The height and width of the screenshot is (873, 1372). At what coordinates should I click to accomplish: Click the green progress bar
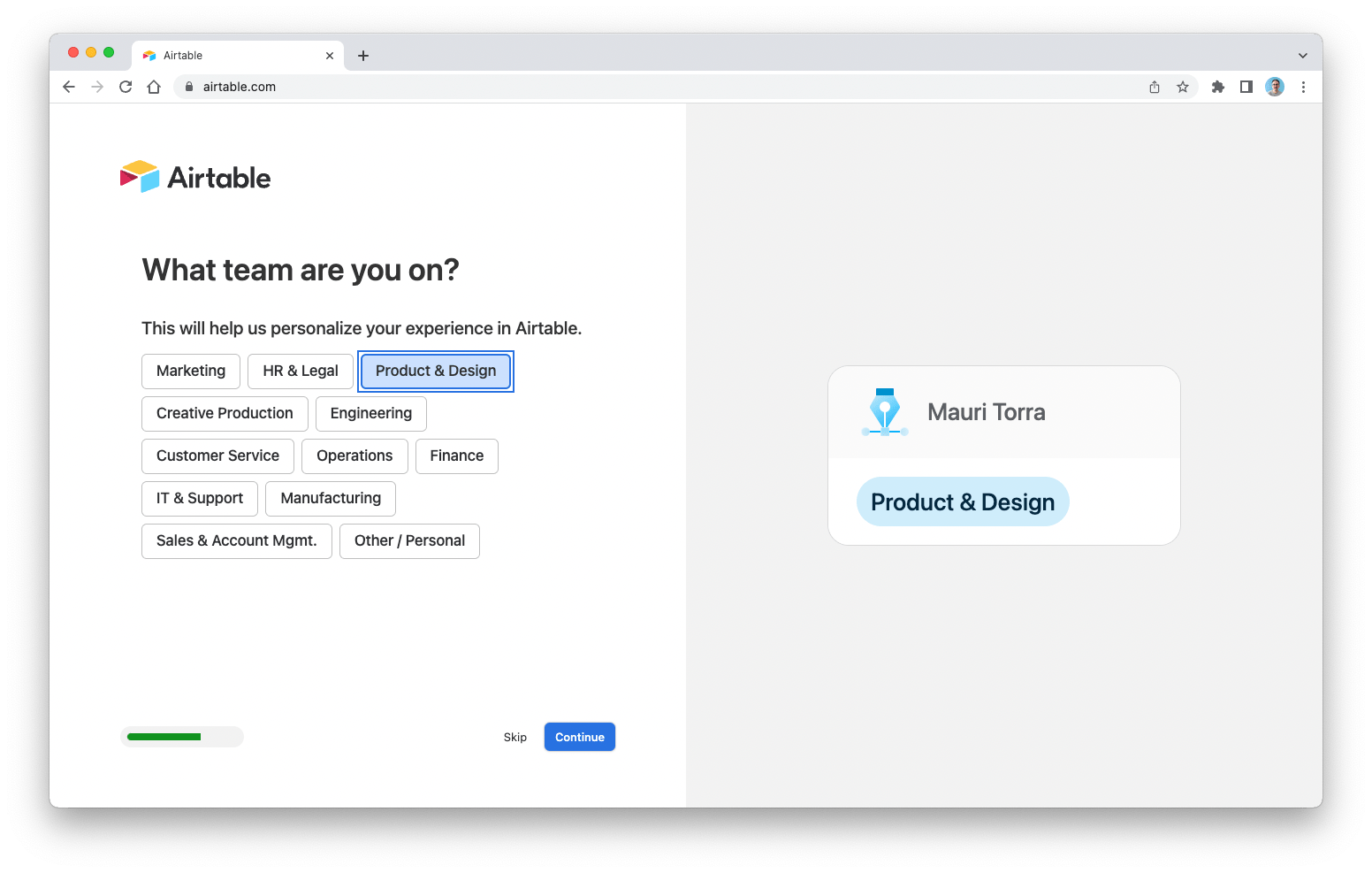162,737
